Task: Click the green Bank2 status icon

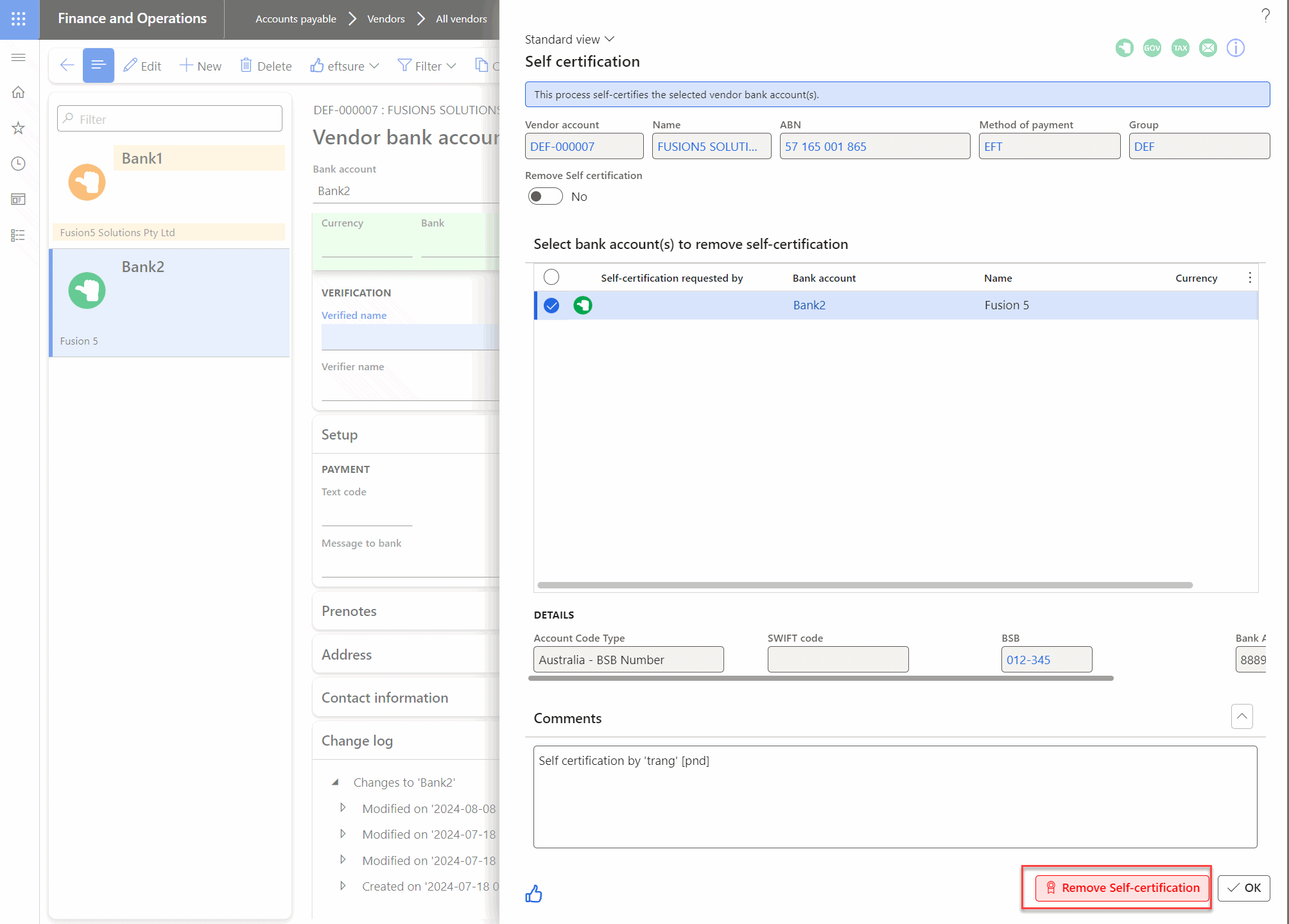Action: click(x=87, y=291)
